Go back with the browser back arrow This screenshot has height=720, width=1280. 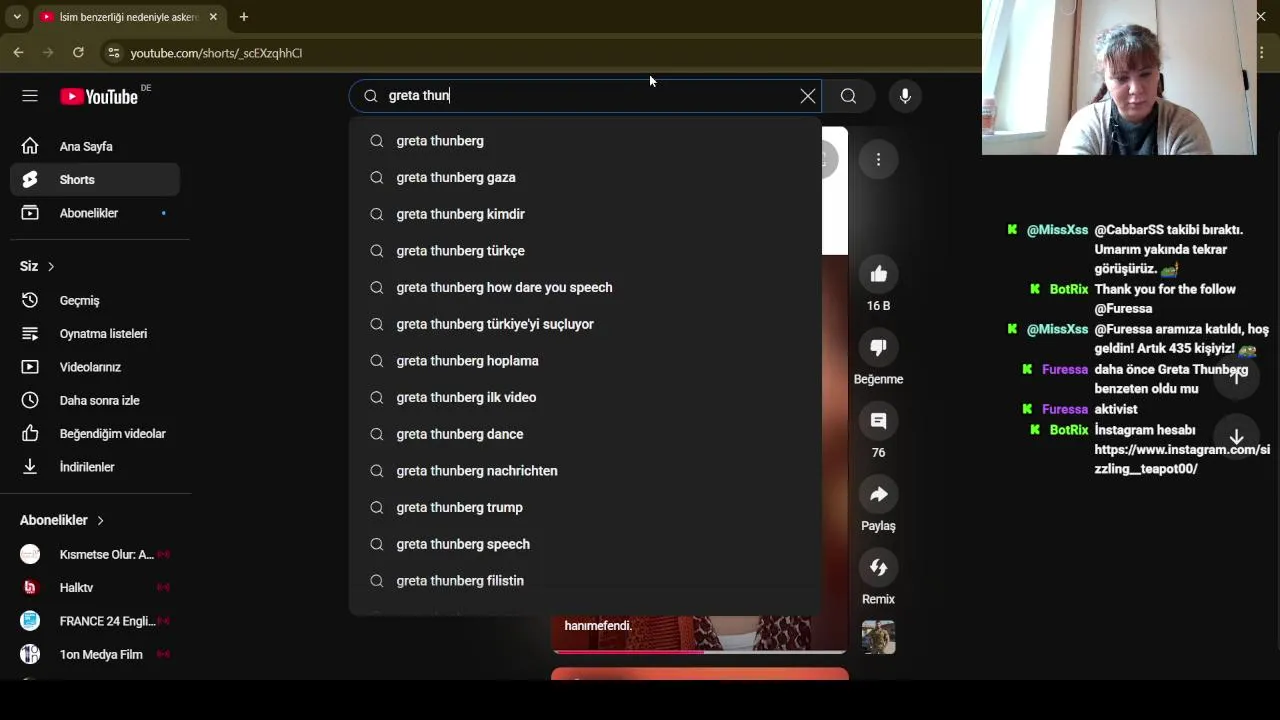18,53
